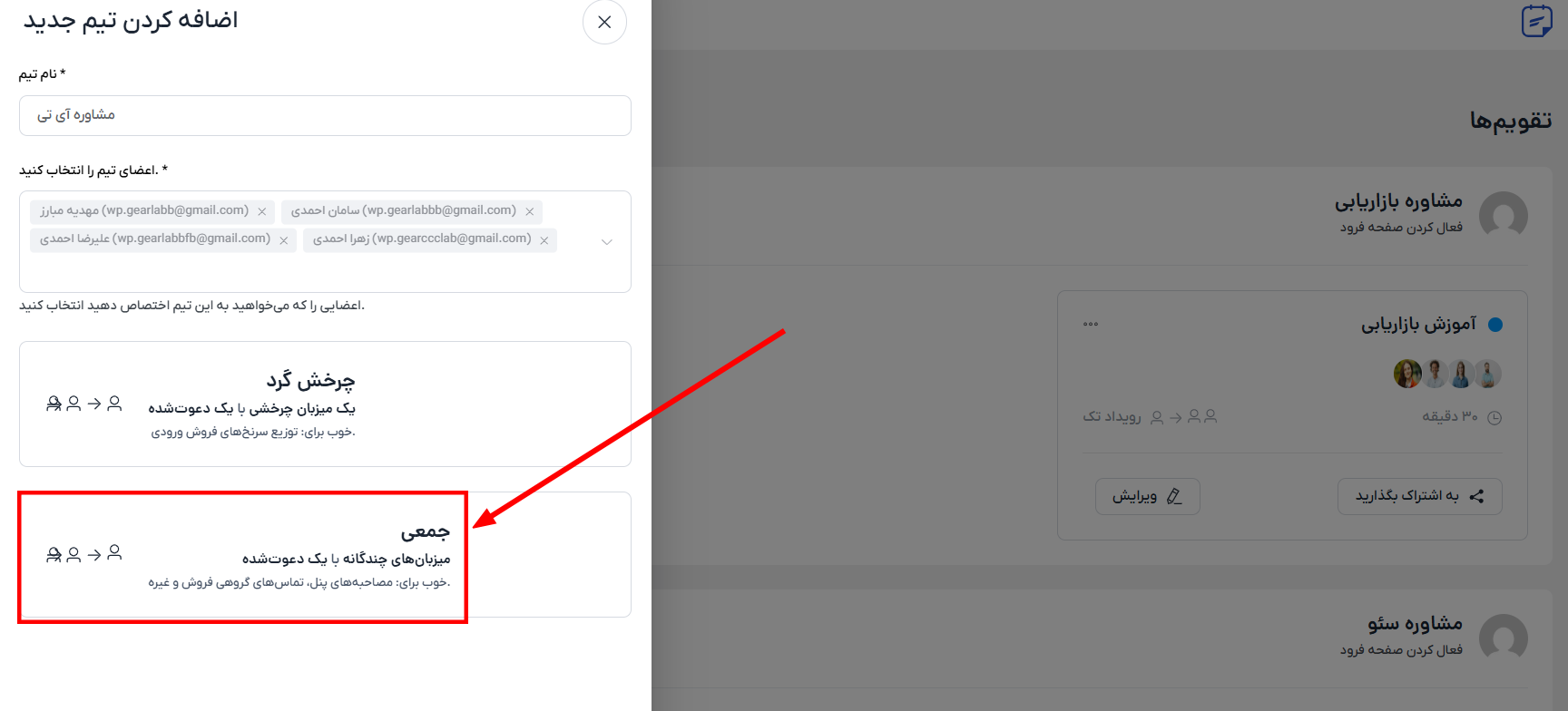This screenshot has height=711, width=1568.
Task: Remove مهدیه مبارز from selected members
Action: (x=262, y=212)
